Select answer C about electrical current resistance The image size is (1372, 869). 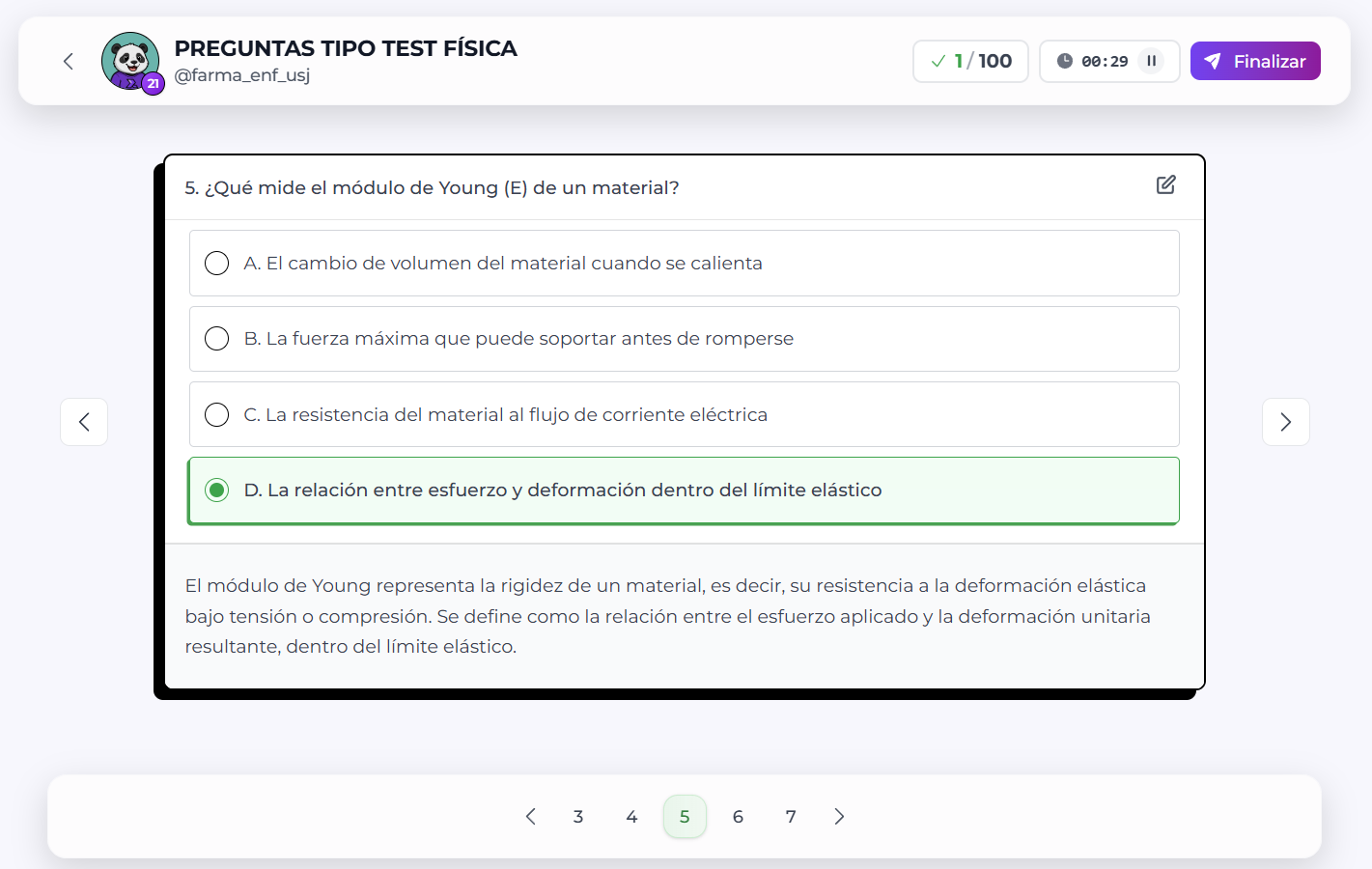coord(684,414)
